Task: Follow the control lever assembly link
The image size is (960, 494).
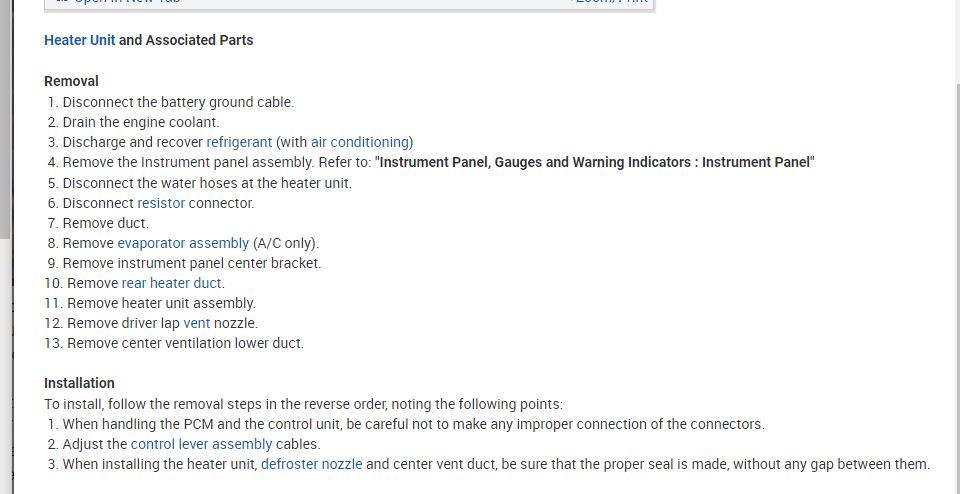Action: (201, 444)
